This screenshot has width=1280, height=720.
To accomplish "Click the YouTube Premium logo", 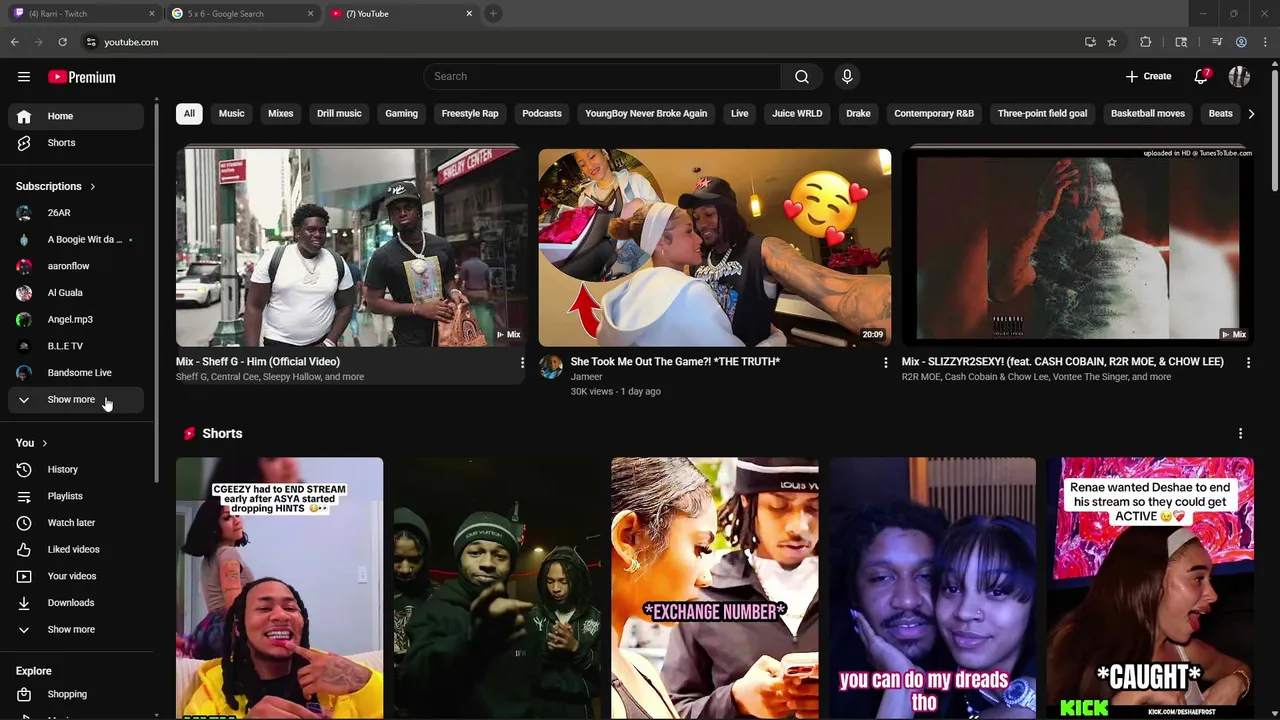I will [x=81, y=77].
